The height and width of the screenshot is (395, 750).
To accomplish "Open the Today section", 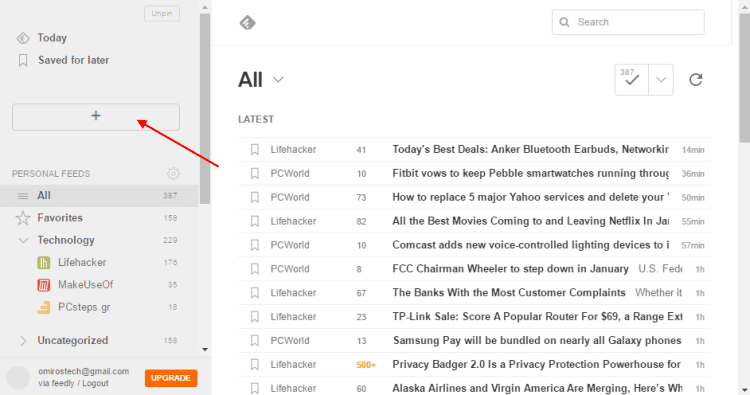I will 52,38.
